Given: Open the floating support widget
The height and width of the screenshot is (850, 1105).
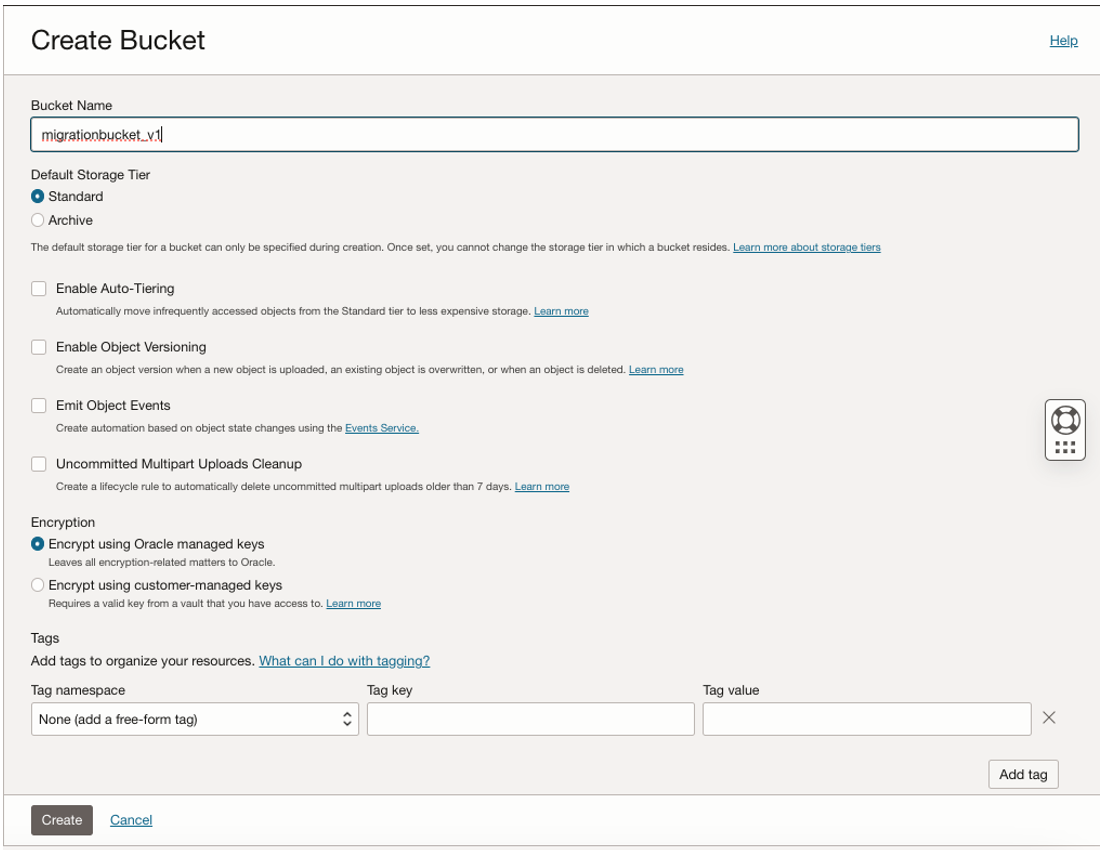Looking at the screenshot, I should pyautogui.click(x=1064, y=429).
